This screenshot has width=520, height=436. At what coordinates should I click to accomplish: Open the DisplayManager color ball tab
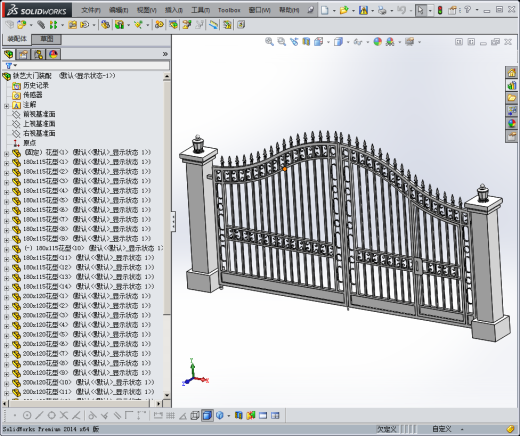[53, 54]
